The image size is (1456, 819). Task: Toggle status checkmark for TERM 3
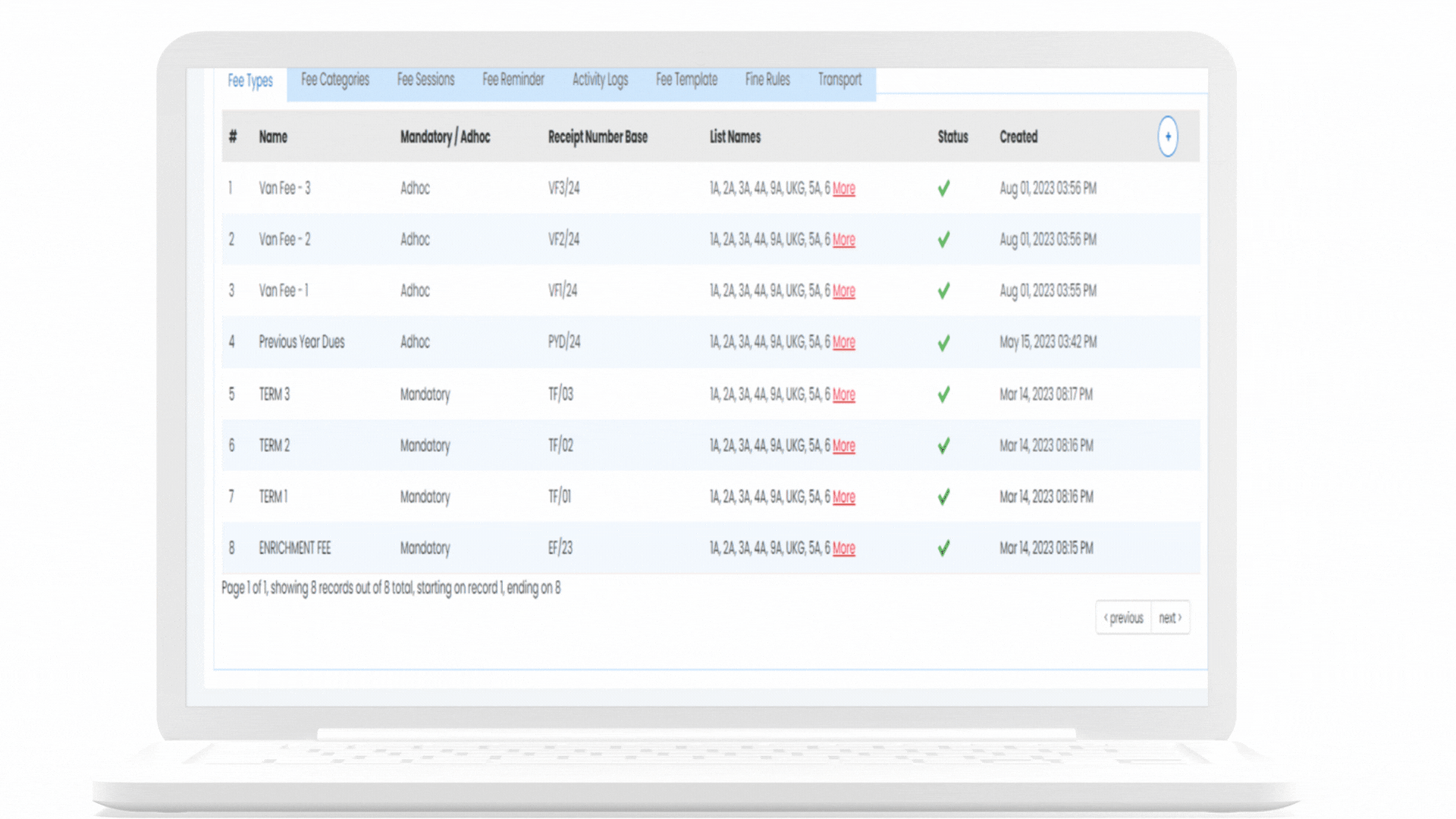pyautogui.click(x=943, y=394)
